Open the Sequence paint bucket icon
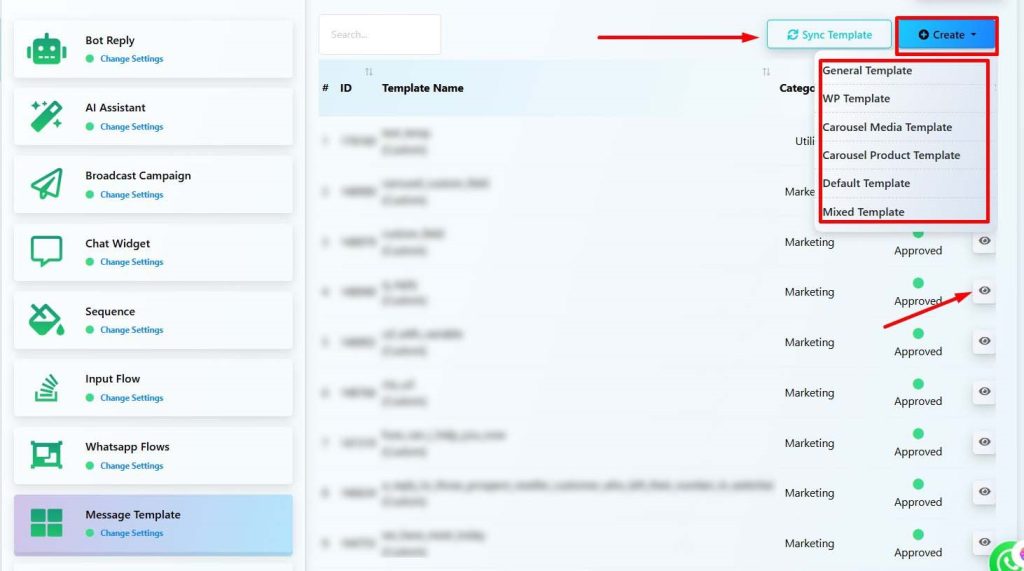This screenshot has width=1024, height=571. (47, 320)
